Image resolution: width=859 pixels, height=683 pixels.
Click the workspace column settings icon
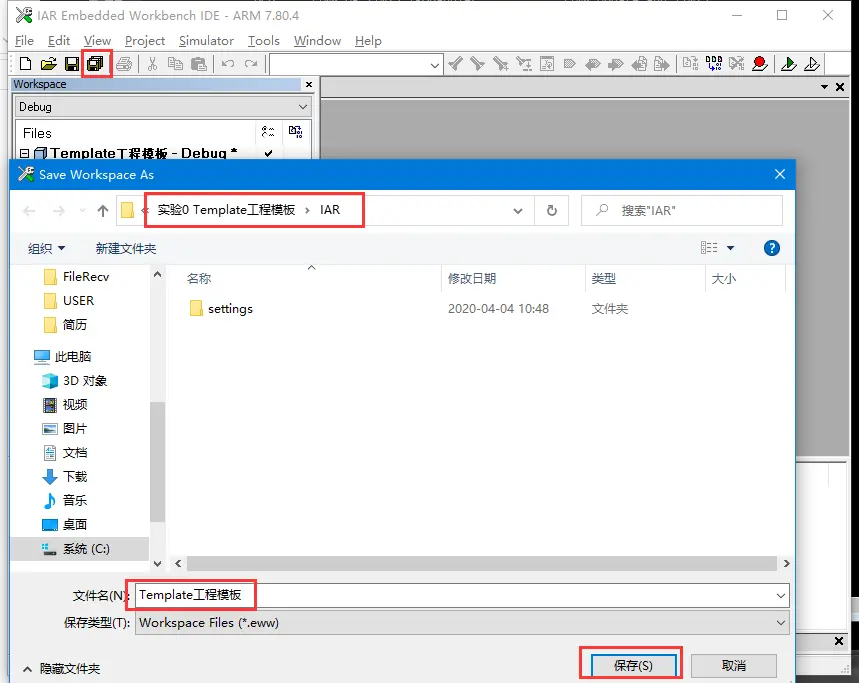(268, 131)
